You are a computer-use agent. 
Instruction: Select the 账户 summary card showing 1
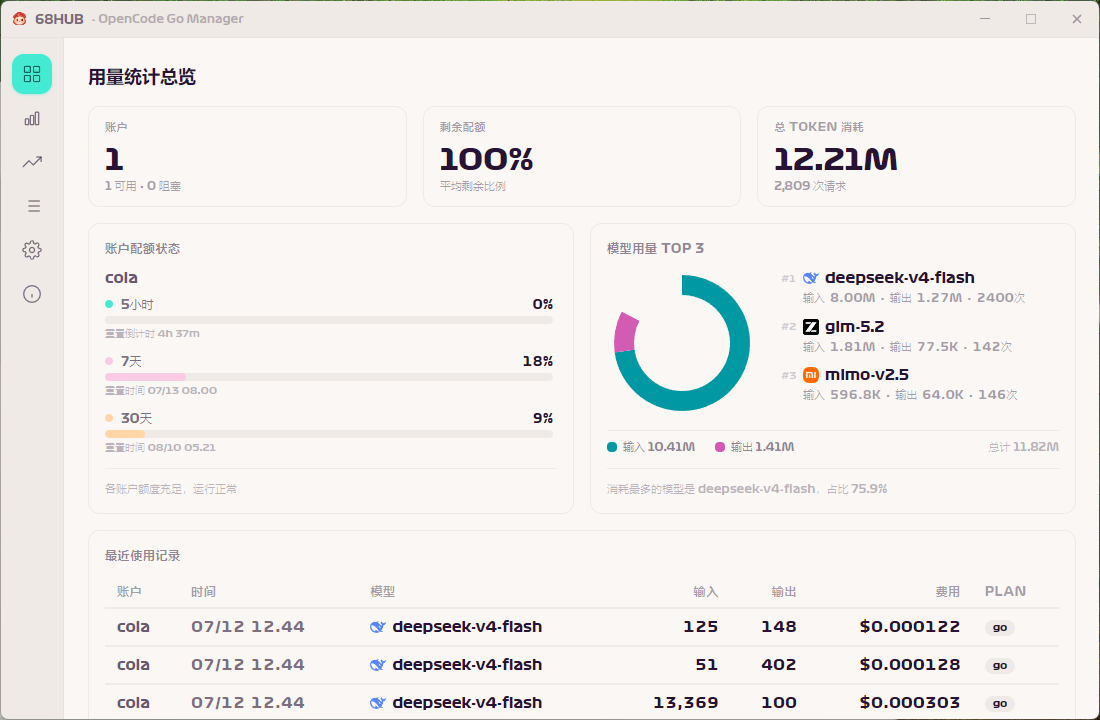pos(247,156)
